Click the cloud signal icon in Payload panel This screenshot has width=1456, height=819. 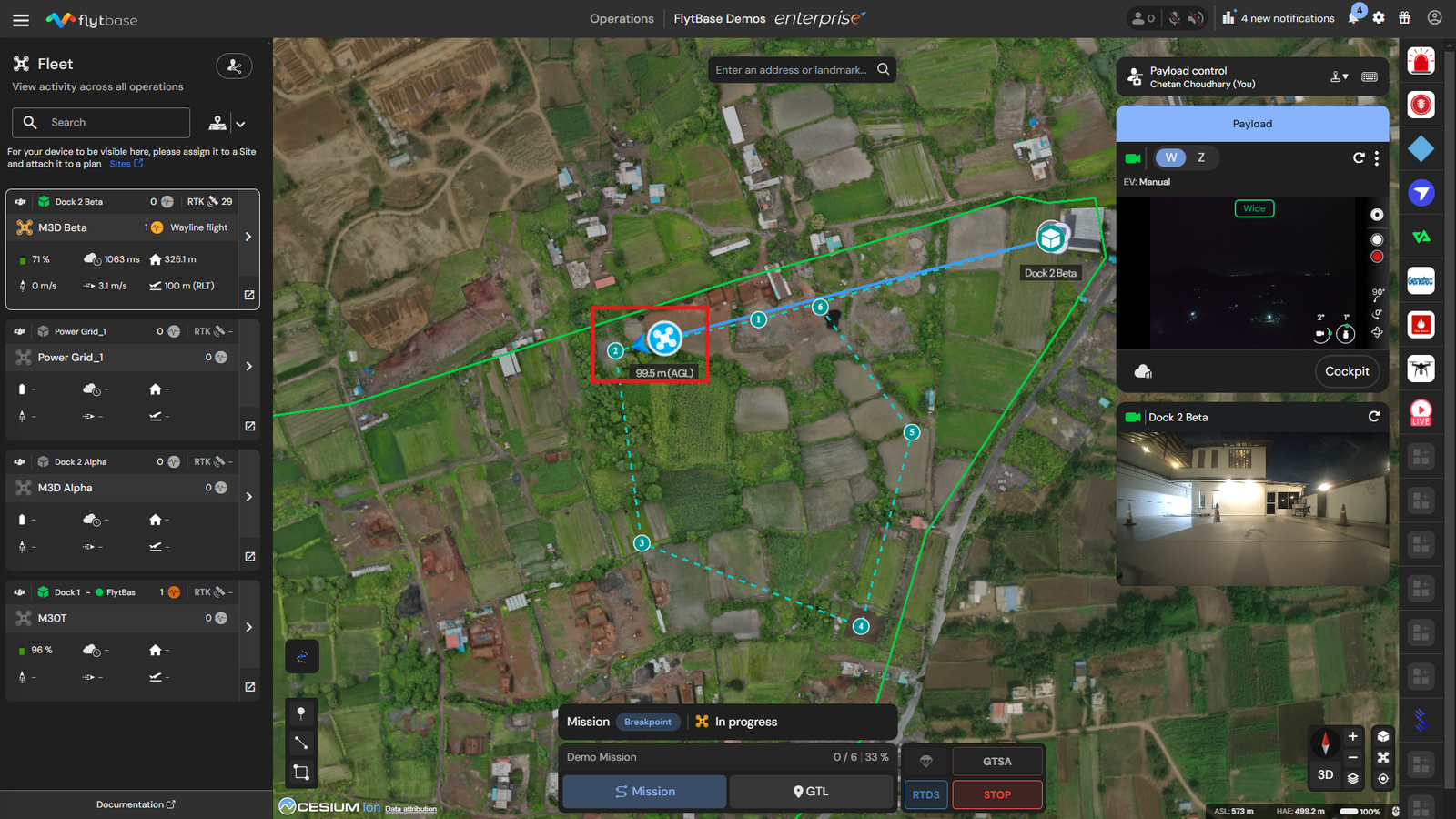tap(1144, 371)
